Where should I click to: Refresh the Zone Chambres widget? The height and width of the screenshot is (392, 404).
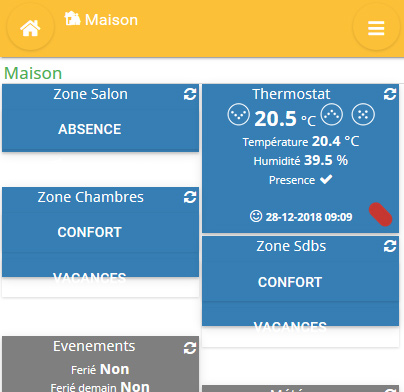coord(190,197)
